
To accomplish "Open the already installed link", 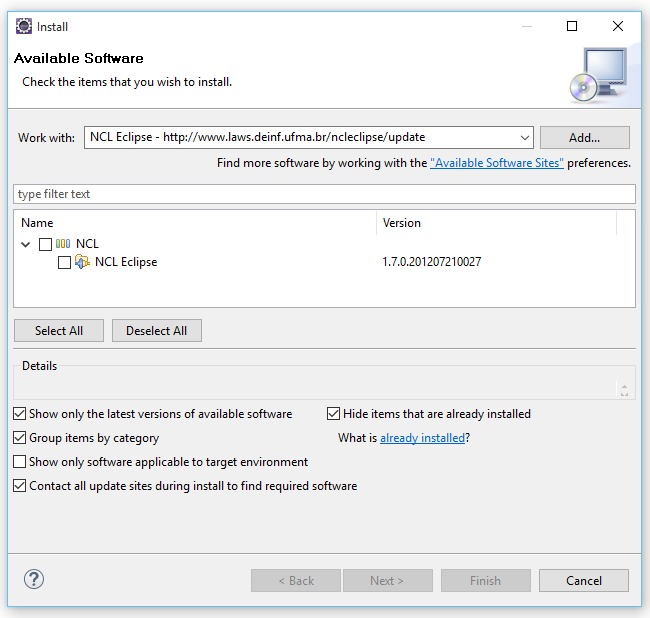I will click(422, 438).
